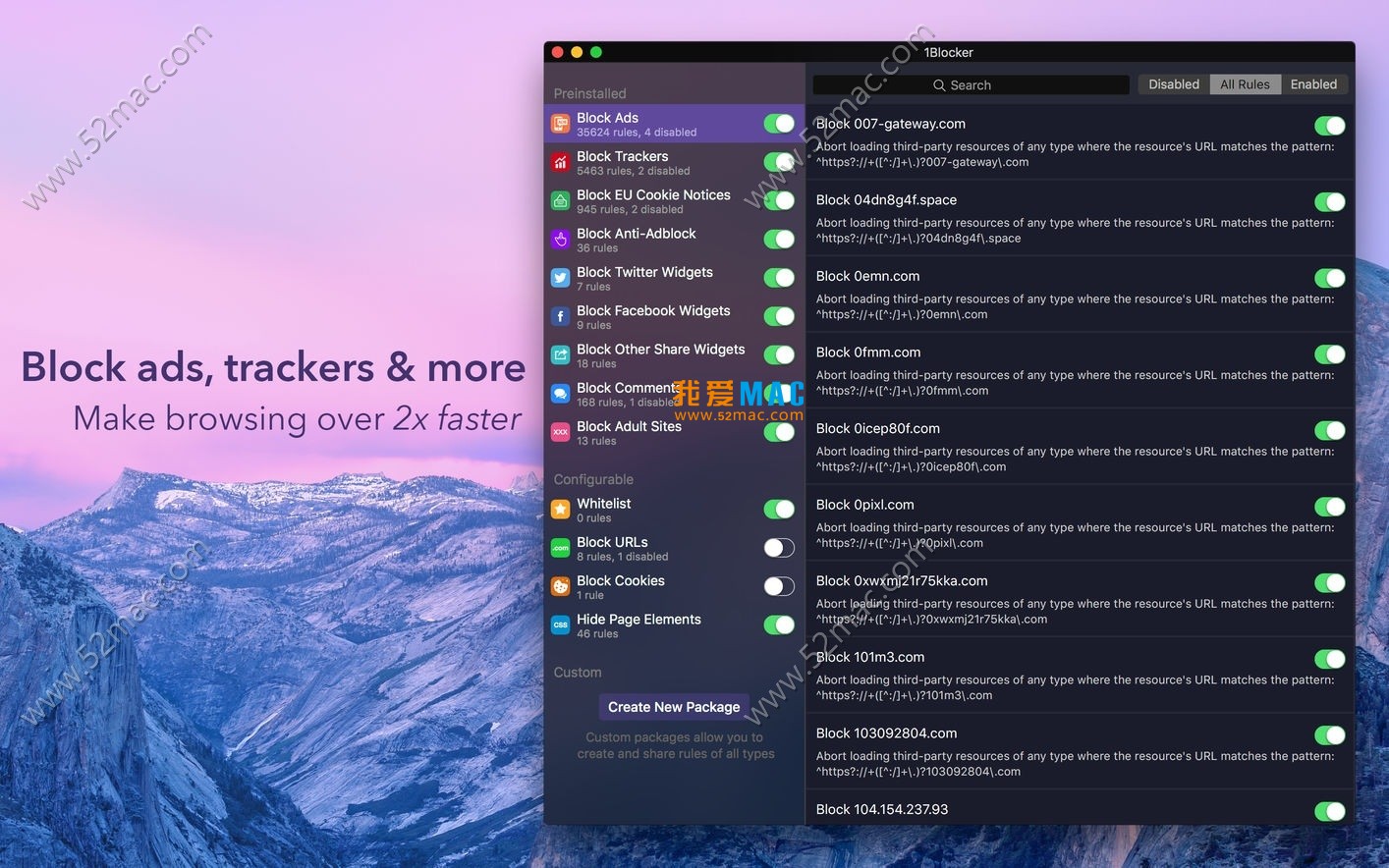Image resolution: width=1389 pixels, height=868 pixels.
Task: Turn off the Block 007-gateway.com rule
Action: pos(1330,126)
